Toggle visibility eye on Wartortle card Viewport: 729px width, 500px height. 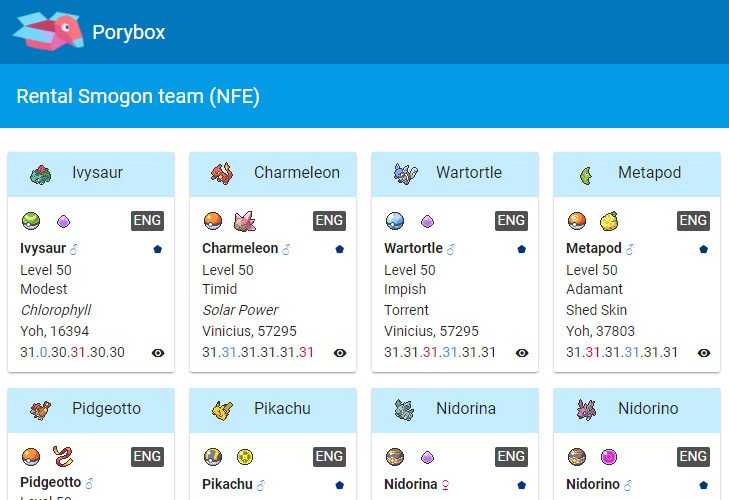(522, 352)
